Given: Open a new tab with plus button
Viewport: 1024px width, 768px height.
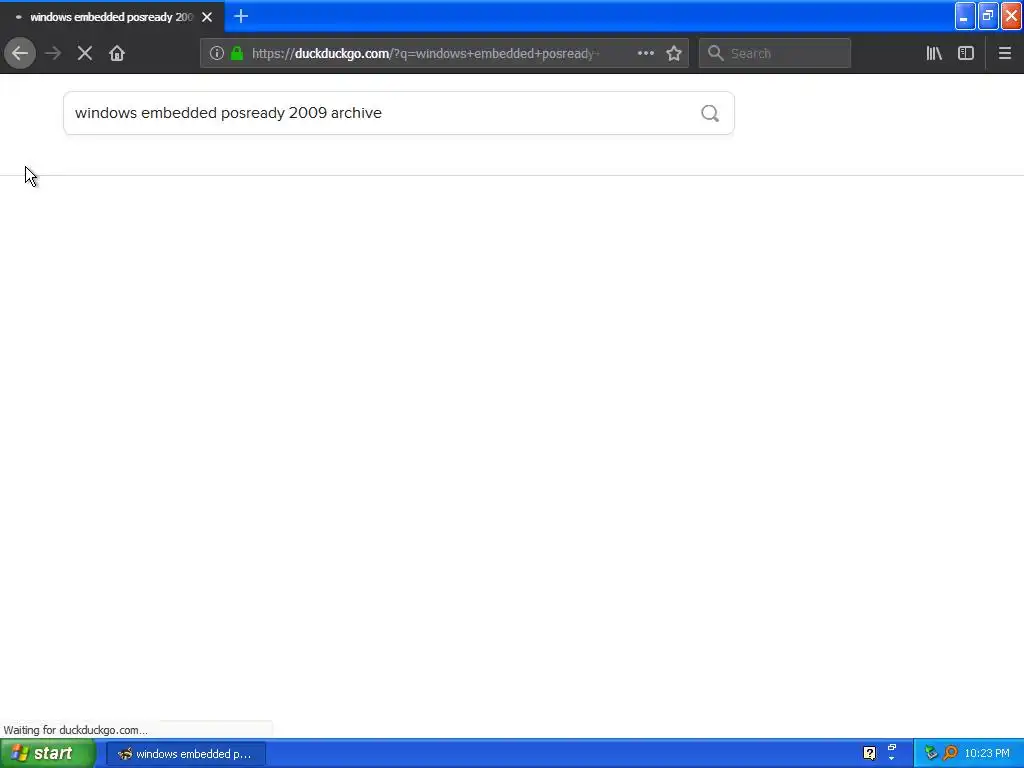Looking at the screenshot, I should click(241, 16).
